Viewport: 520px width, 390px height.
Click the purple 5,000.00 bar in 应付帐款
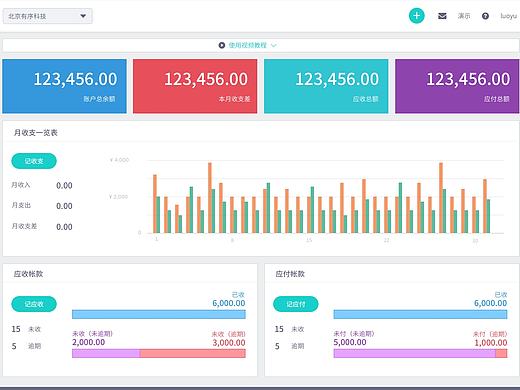click(415, 353)
